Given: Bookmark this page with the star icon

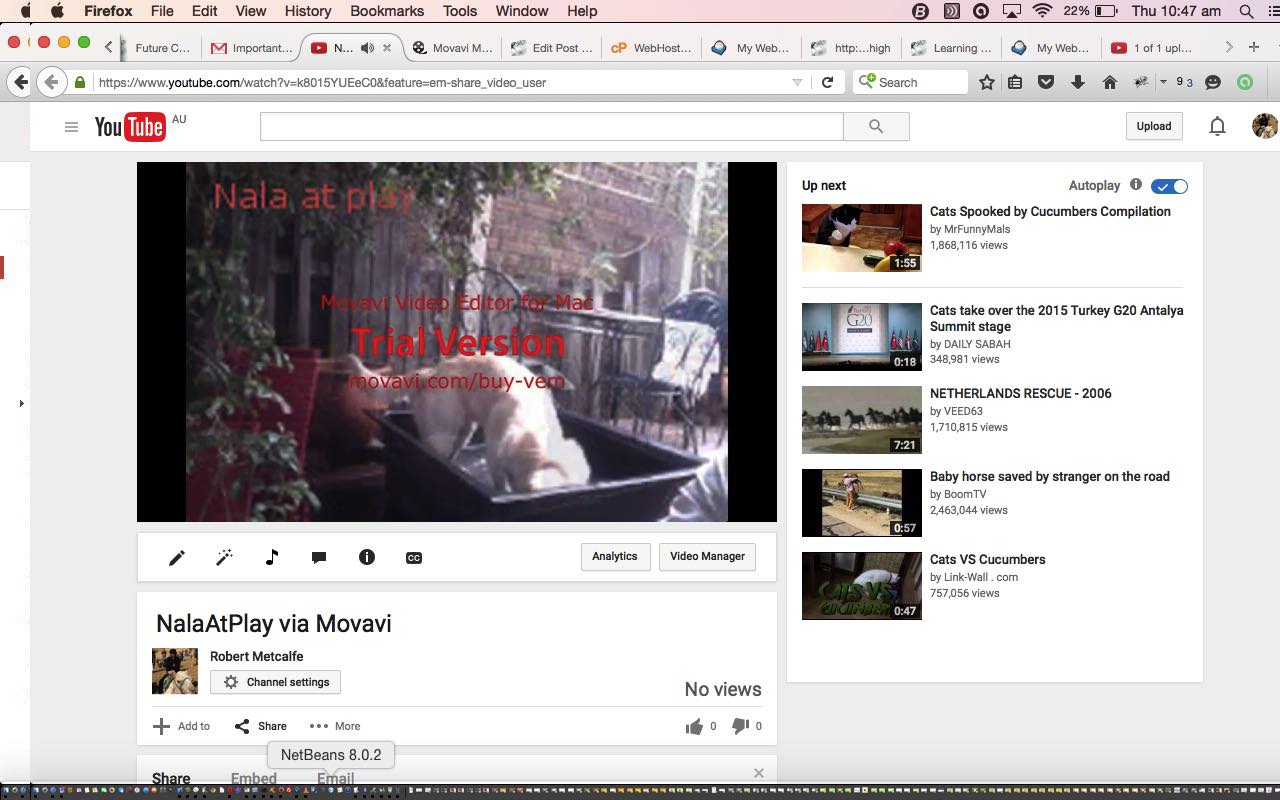Looking at the screenshot, I should coord(987,82).
